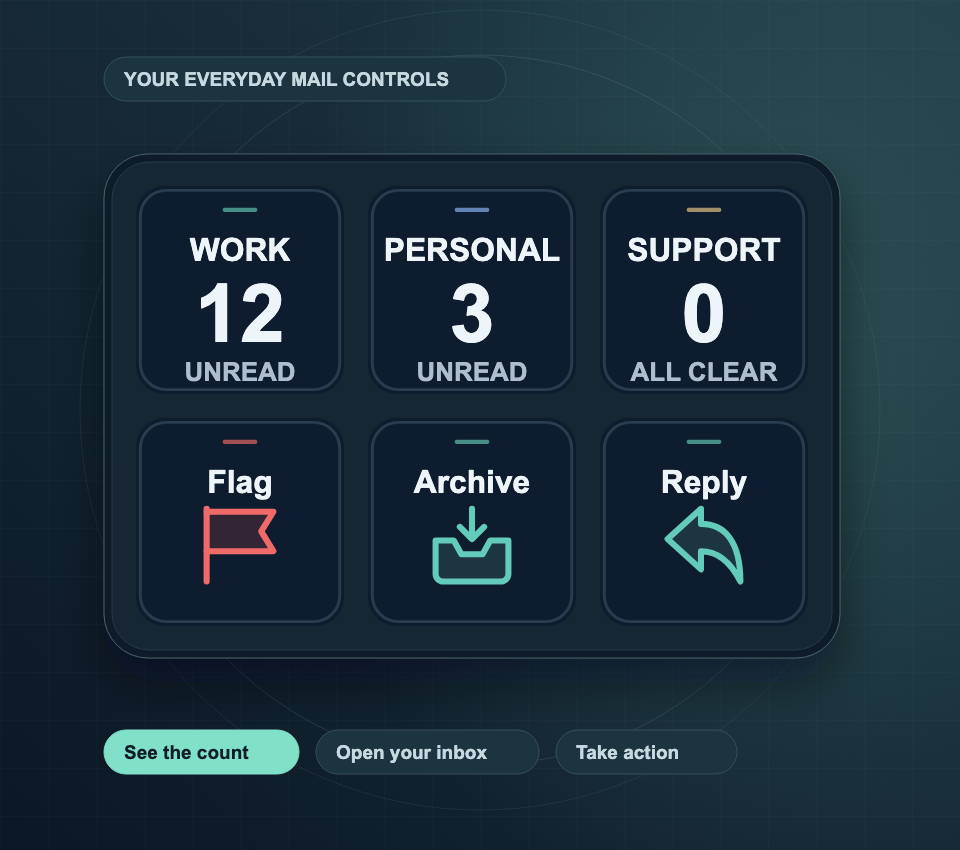Viewport: 960px width, 850px height.
Task: Open the Personal inbox key
Action: click(x=471, y=290)
